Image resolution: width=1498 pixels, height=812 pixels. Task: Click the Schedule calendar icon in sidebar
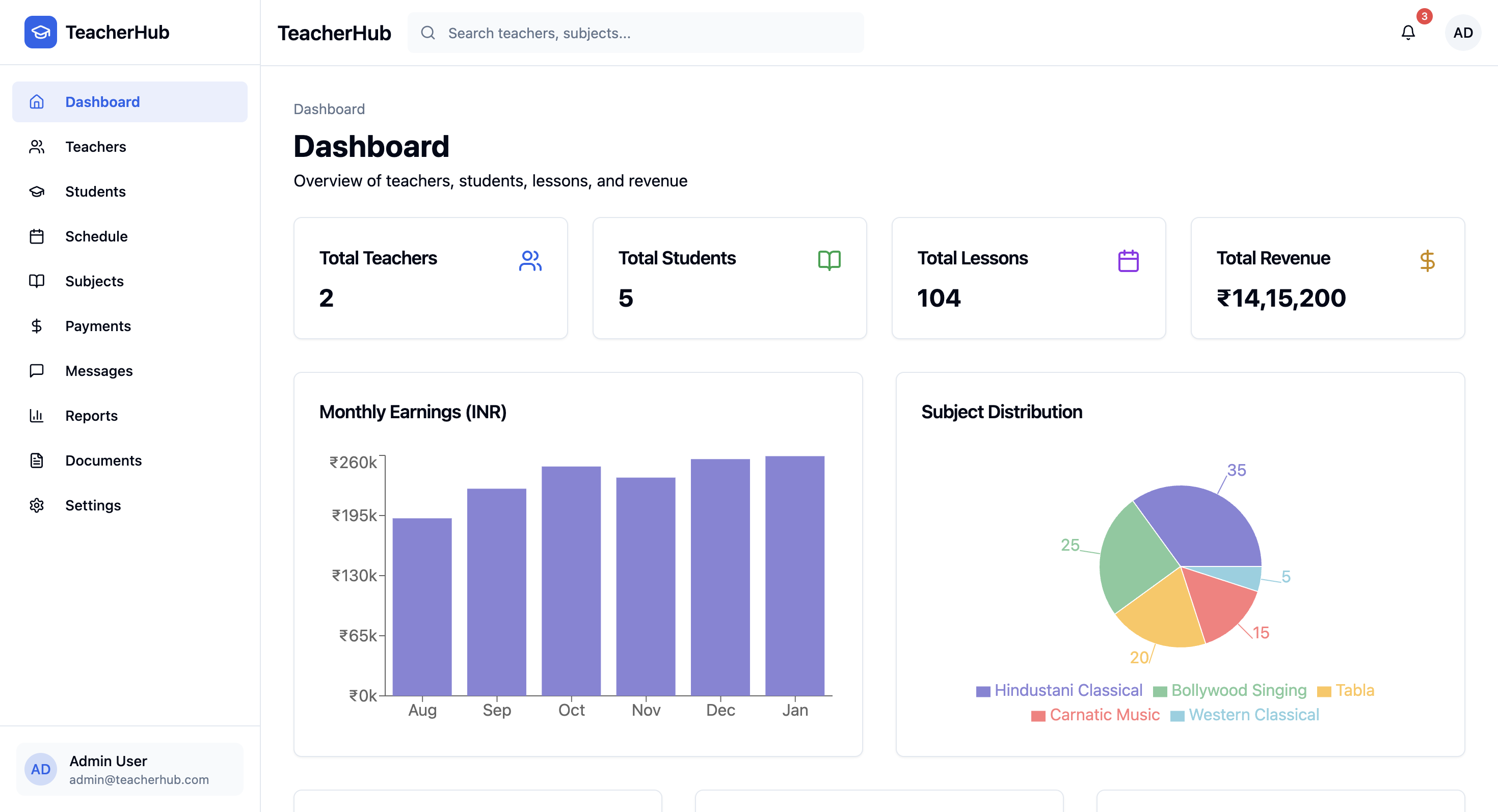(37, 236)
